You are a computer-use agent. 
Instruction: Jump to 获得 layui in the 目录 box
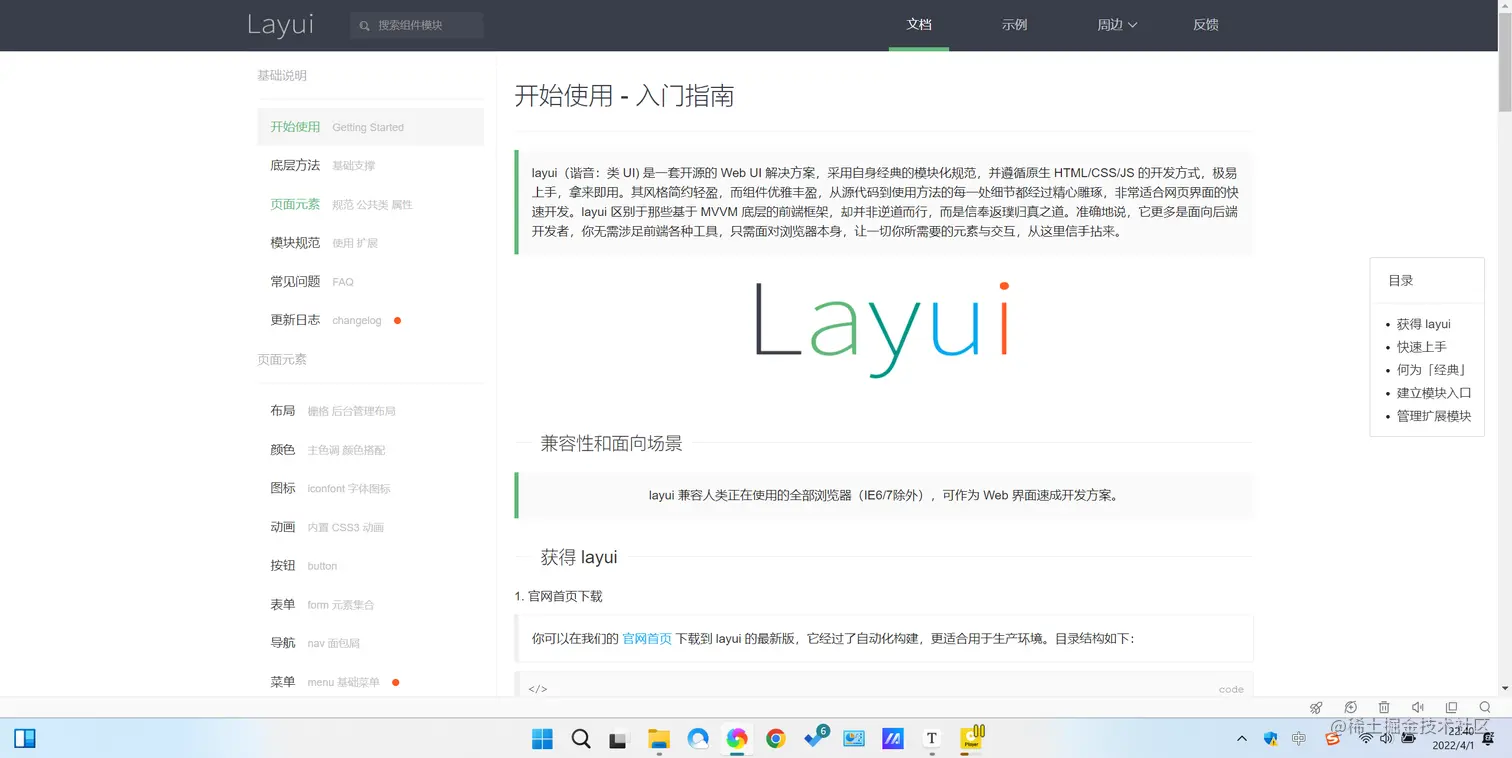(x=1423, y=324)
